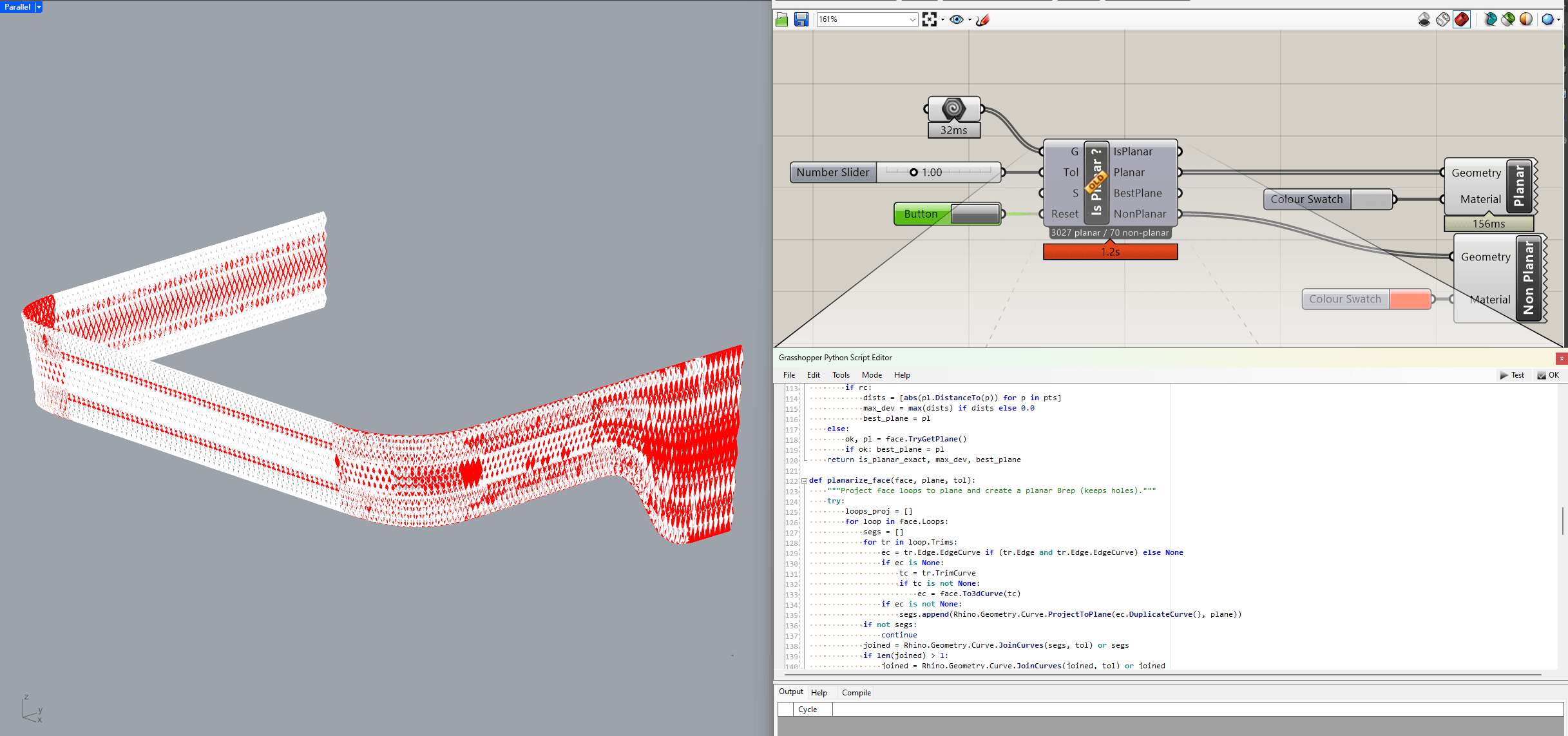This screenshot has width=1568, height=736.
Task: Click the Number Slider handle at 1.00
Action: coord(913,172)
